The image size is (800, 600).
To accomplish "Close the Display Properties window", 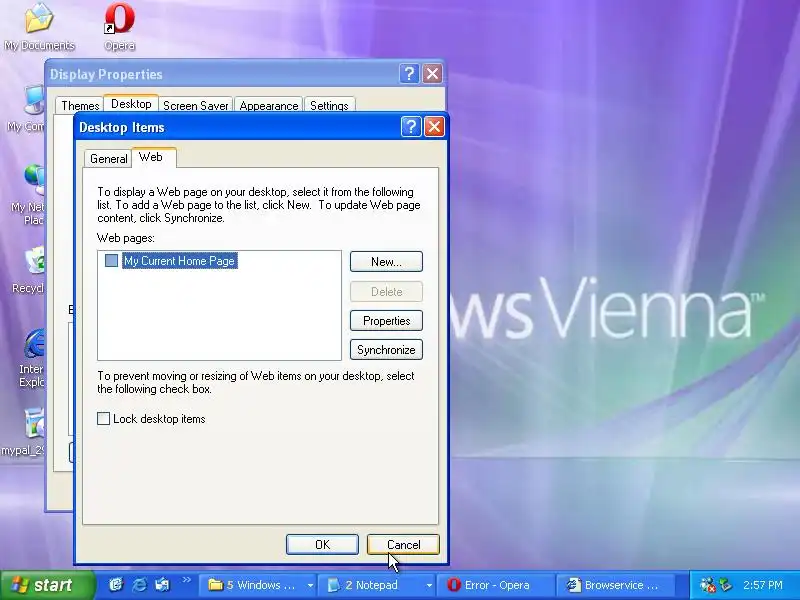I will point(432,74).
